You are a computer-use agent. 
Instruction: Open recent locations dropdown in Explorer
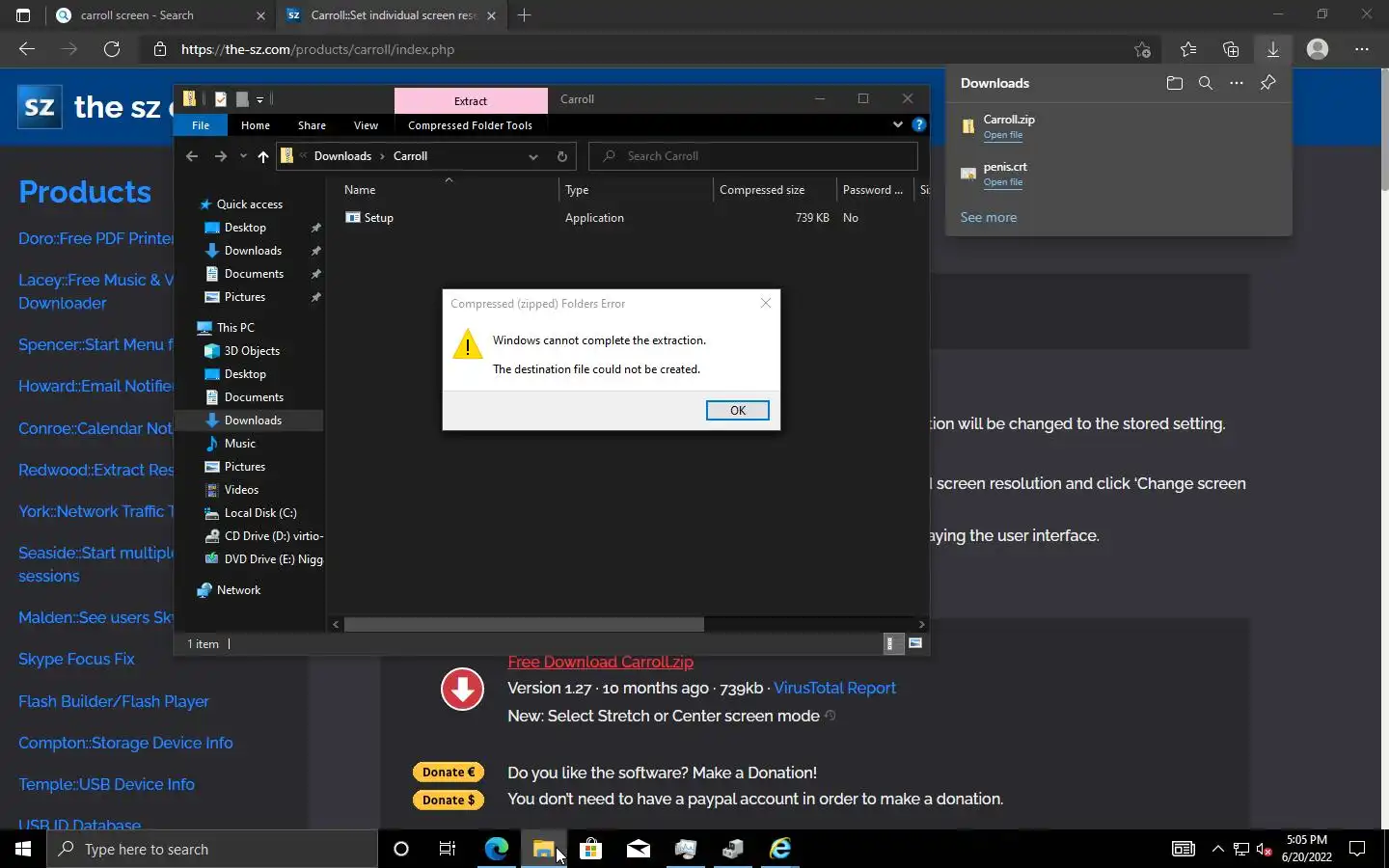pyautogui.click(x=243, y=156)
